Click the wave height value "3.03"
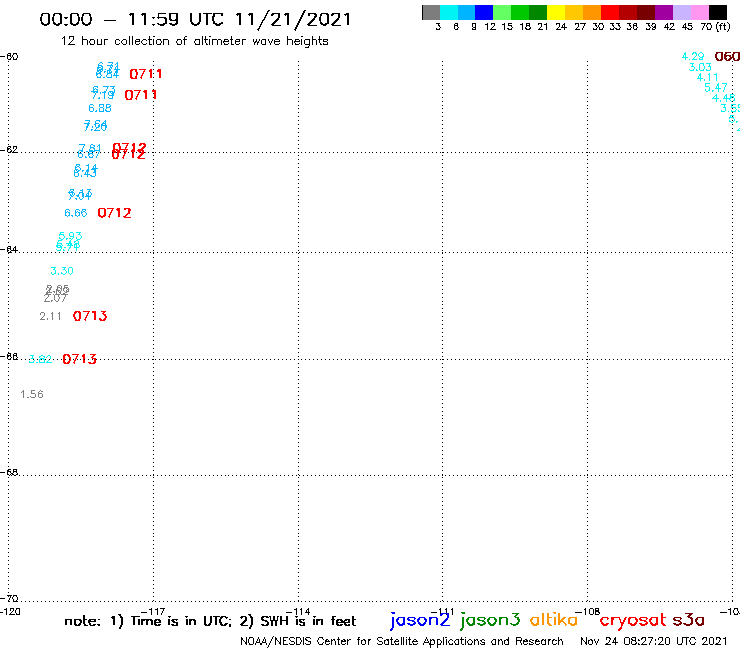The image size is (740, 650). (700, 67)
